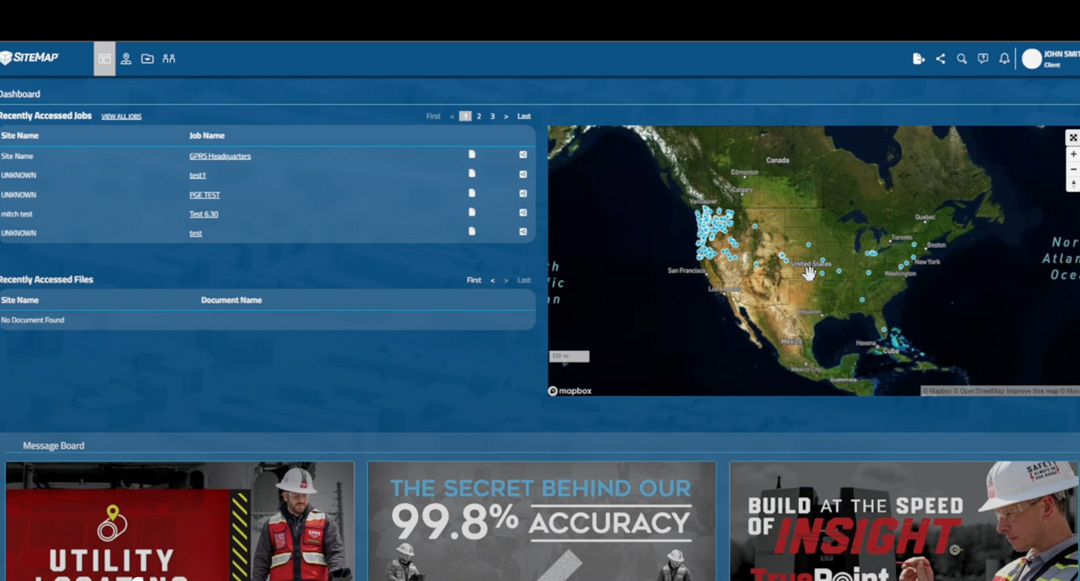The image size is (1080, 581).
Task: Open the folder navigation icon
Action: point(147,59)
